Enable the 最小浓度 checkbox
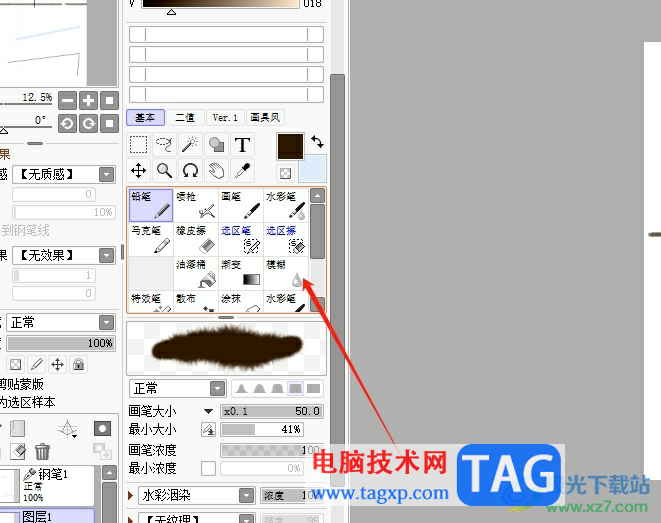Screen dimensions: 661x523 point(208,468)
